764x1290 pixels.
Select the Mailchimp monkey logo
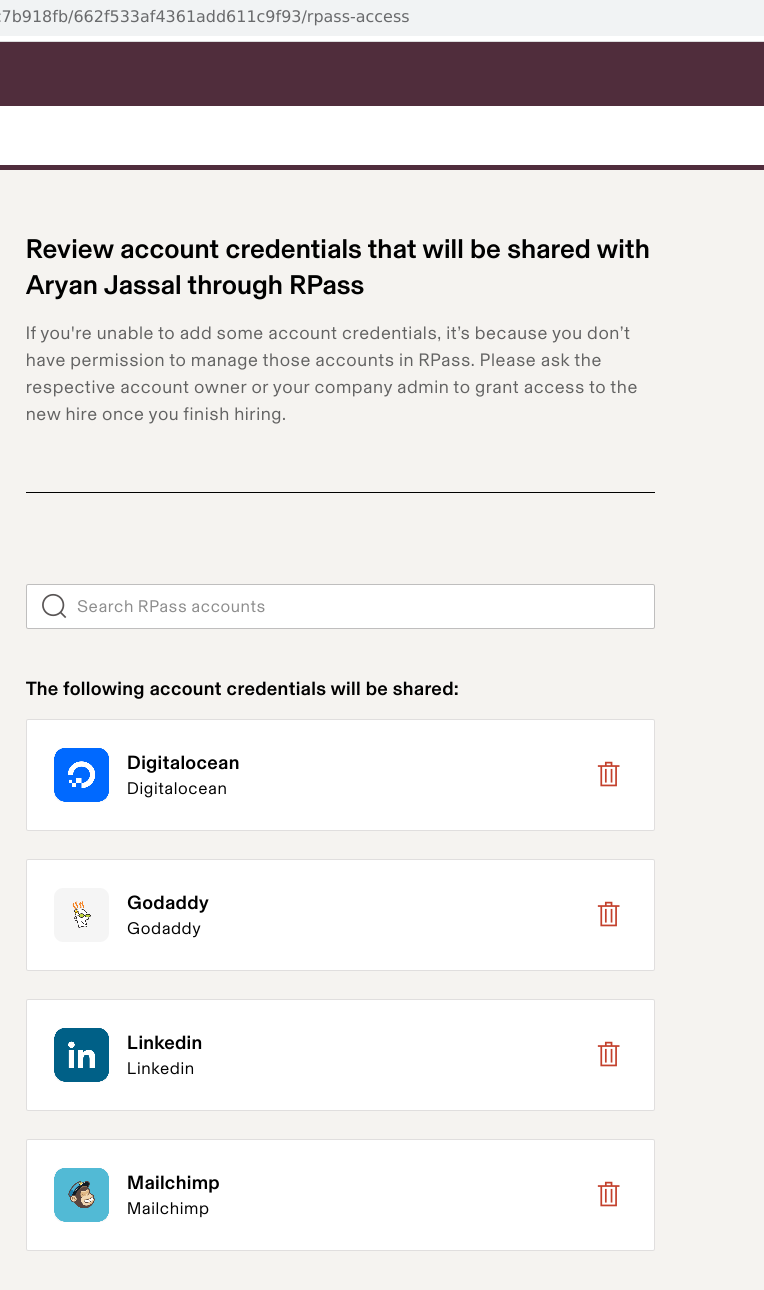[x=81, y=1195]
